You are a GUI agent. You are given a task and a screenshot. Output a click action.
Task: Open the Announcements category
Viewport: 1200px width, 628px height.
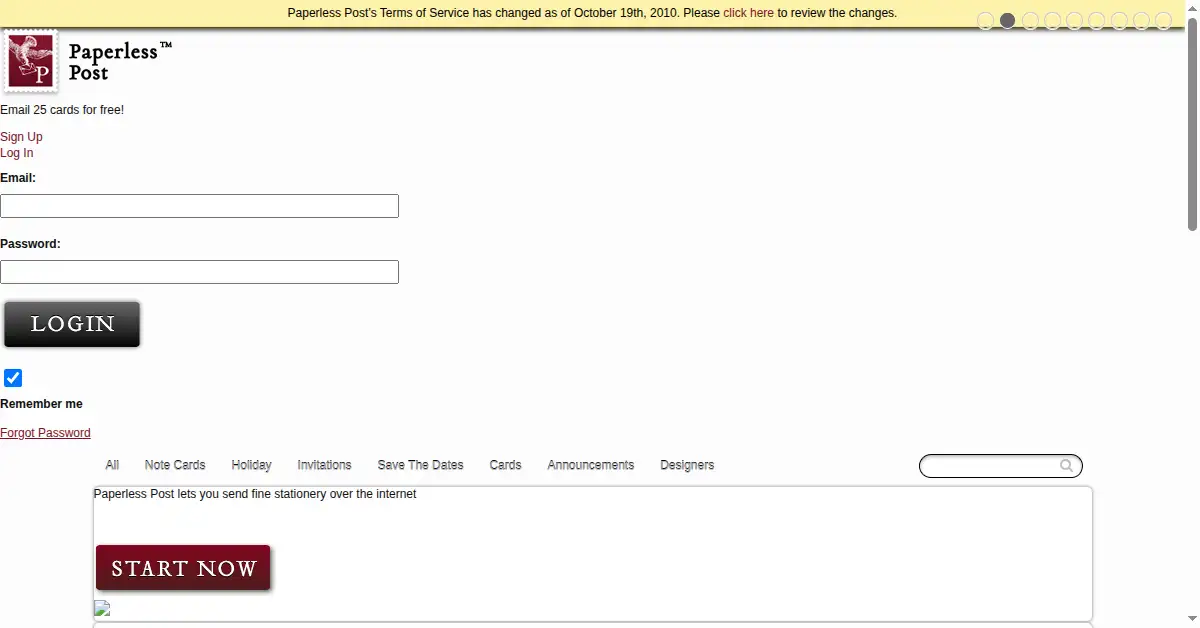[591, 465]
